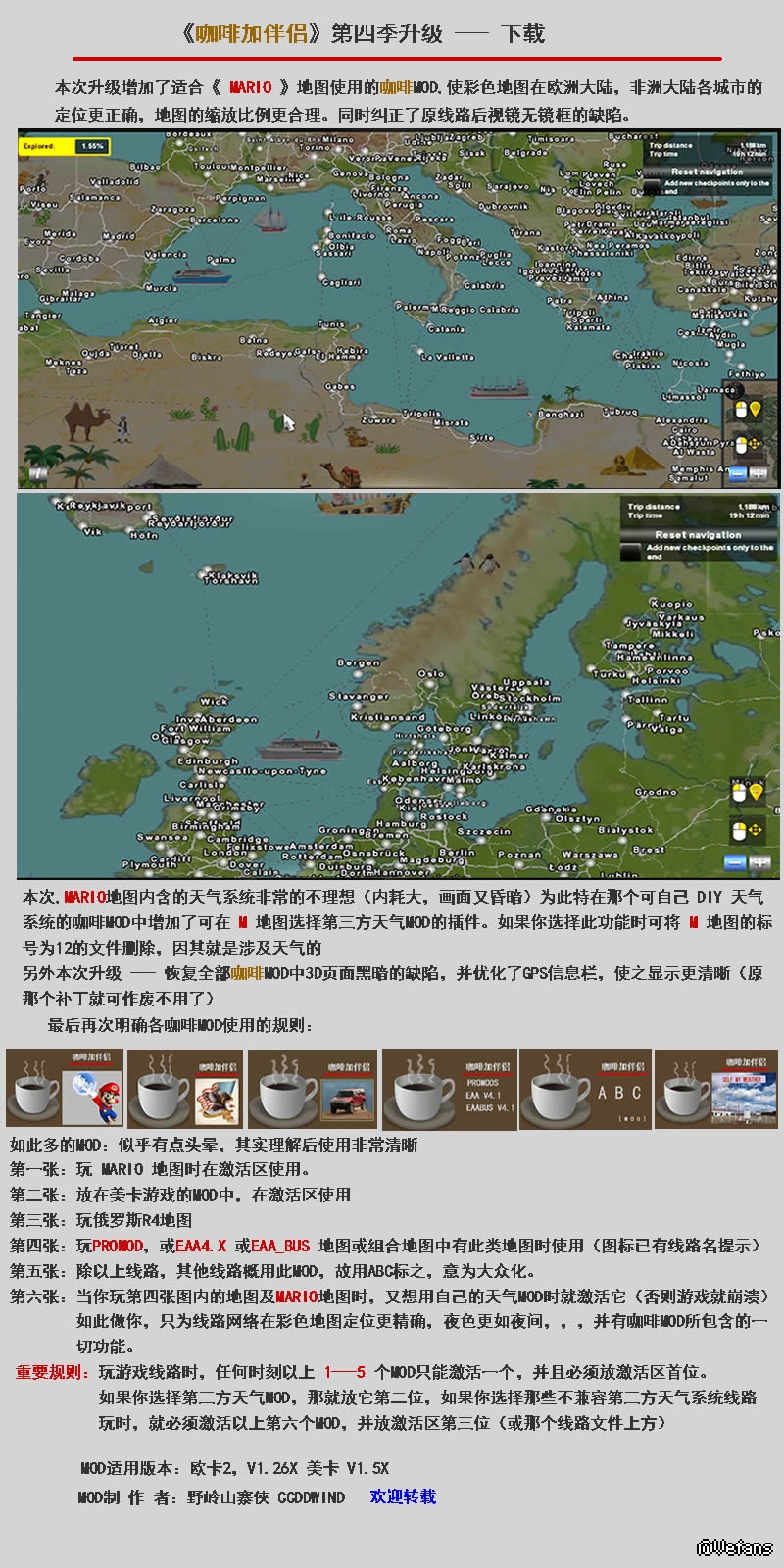Open the Self My Weather MOD thumbnail
Image resolution: width=784 pixels, height=1568 pixels.
click(716, 1088)
